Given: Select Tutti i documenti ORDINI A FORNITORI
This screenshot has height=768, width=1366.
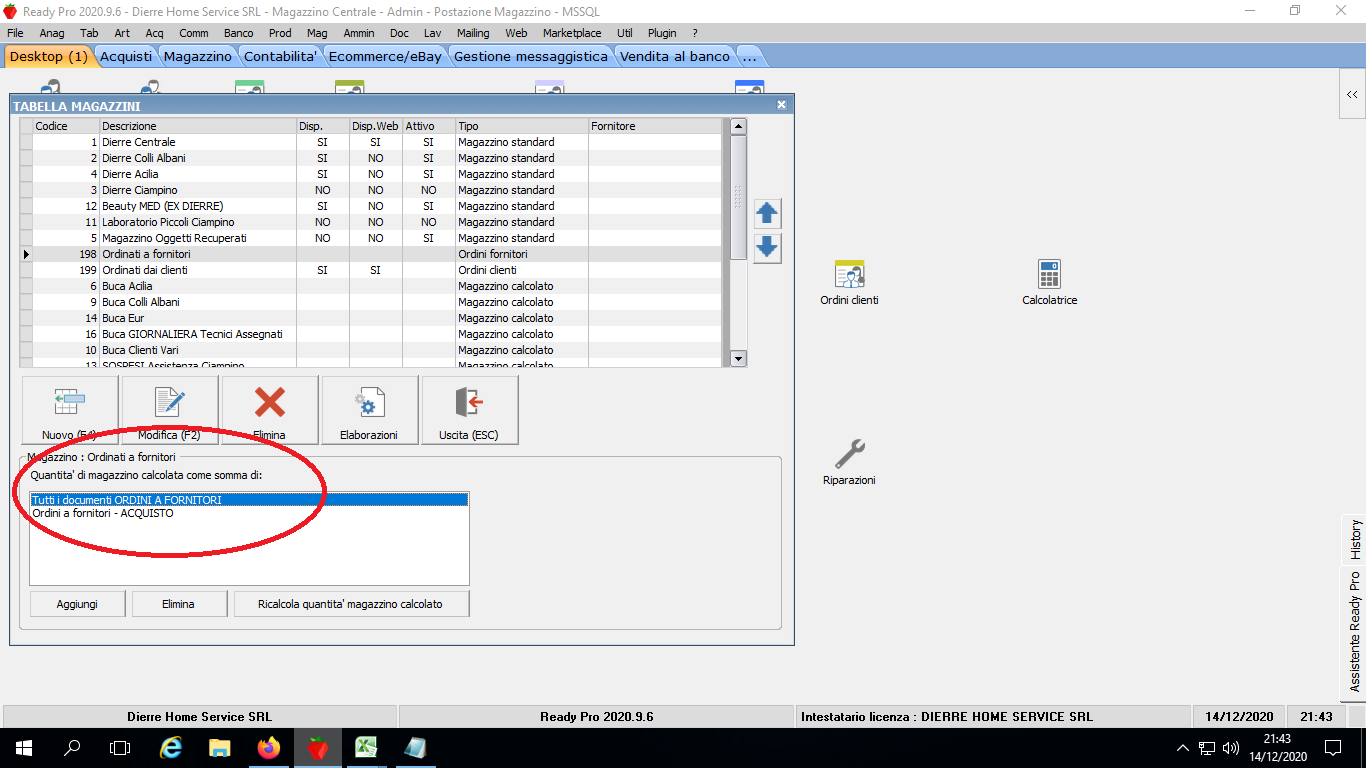Looking at the screenshot, I should tap(249, 499).
